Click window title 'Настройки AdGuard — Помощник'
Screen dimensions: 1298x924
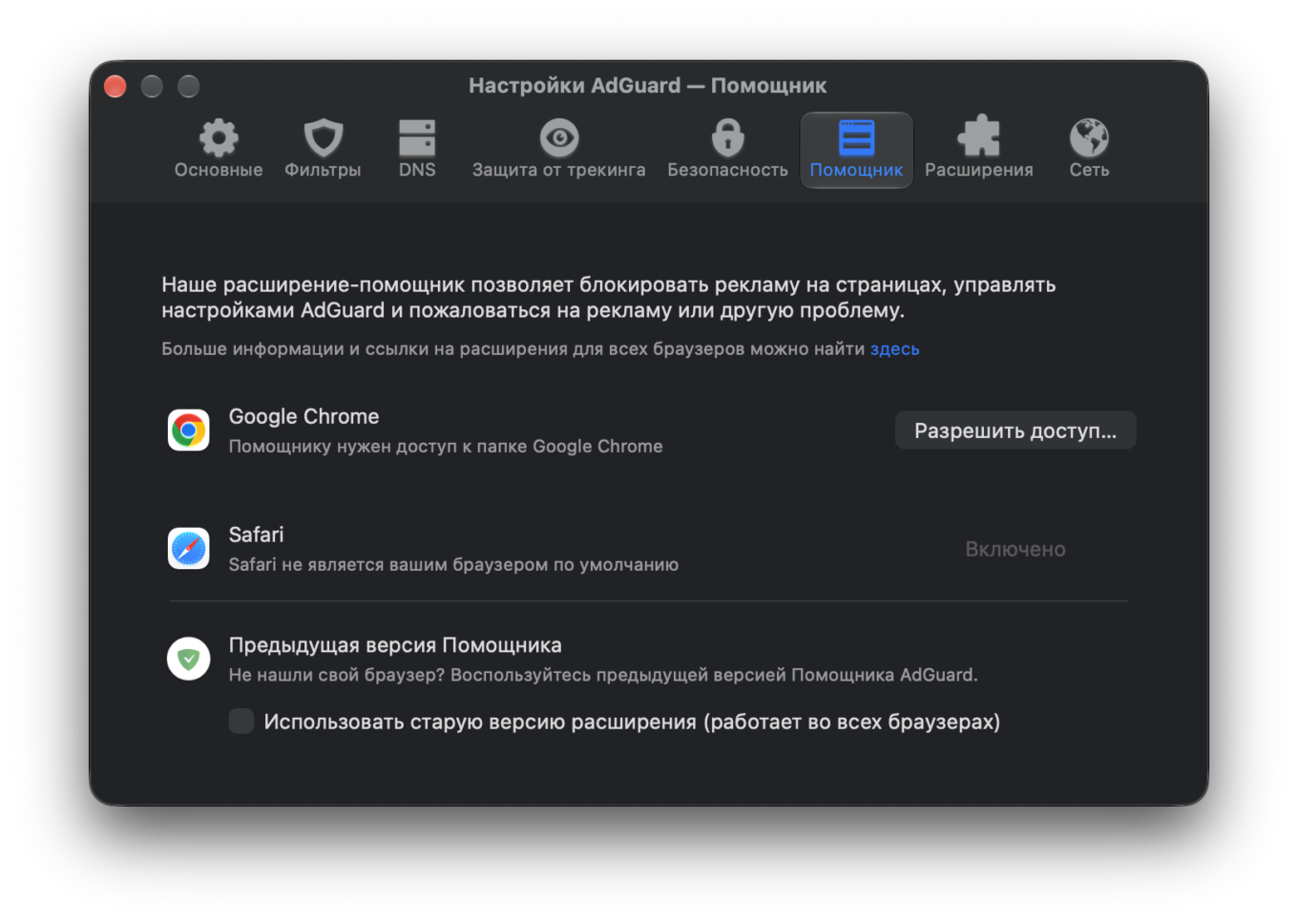(647, 86)
